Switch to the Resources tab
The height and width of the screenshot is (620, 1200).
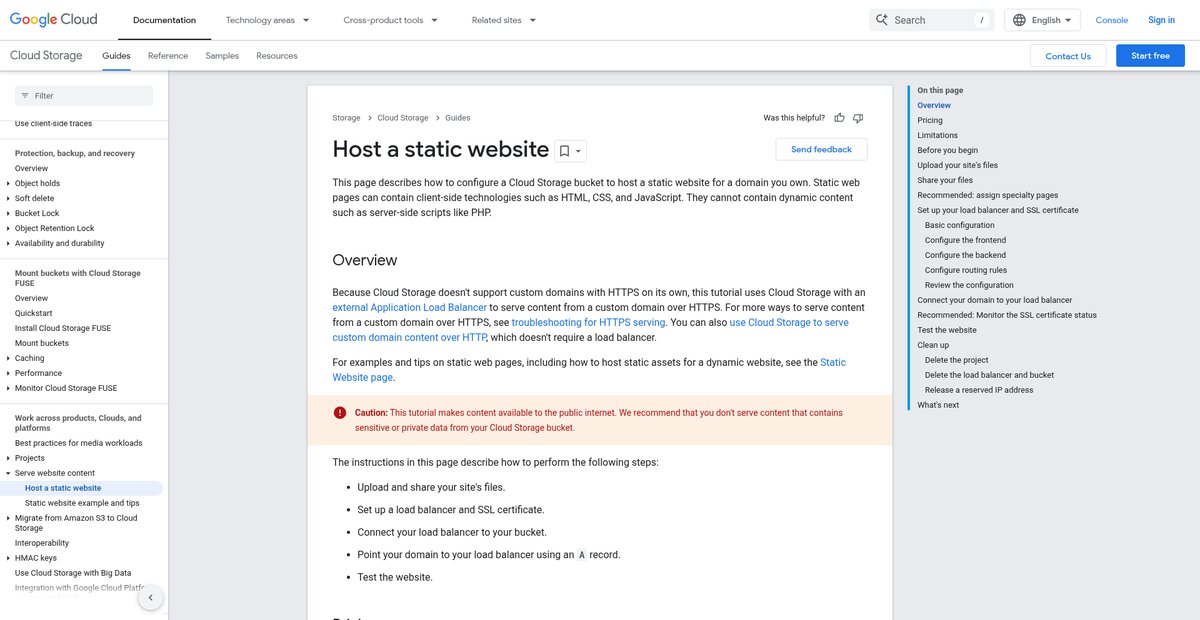click(x=277, y=56)
